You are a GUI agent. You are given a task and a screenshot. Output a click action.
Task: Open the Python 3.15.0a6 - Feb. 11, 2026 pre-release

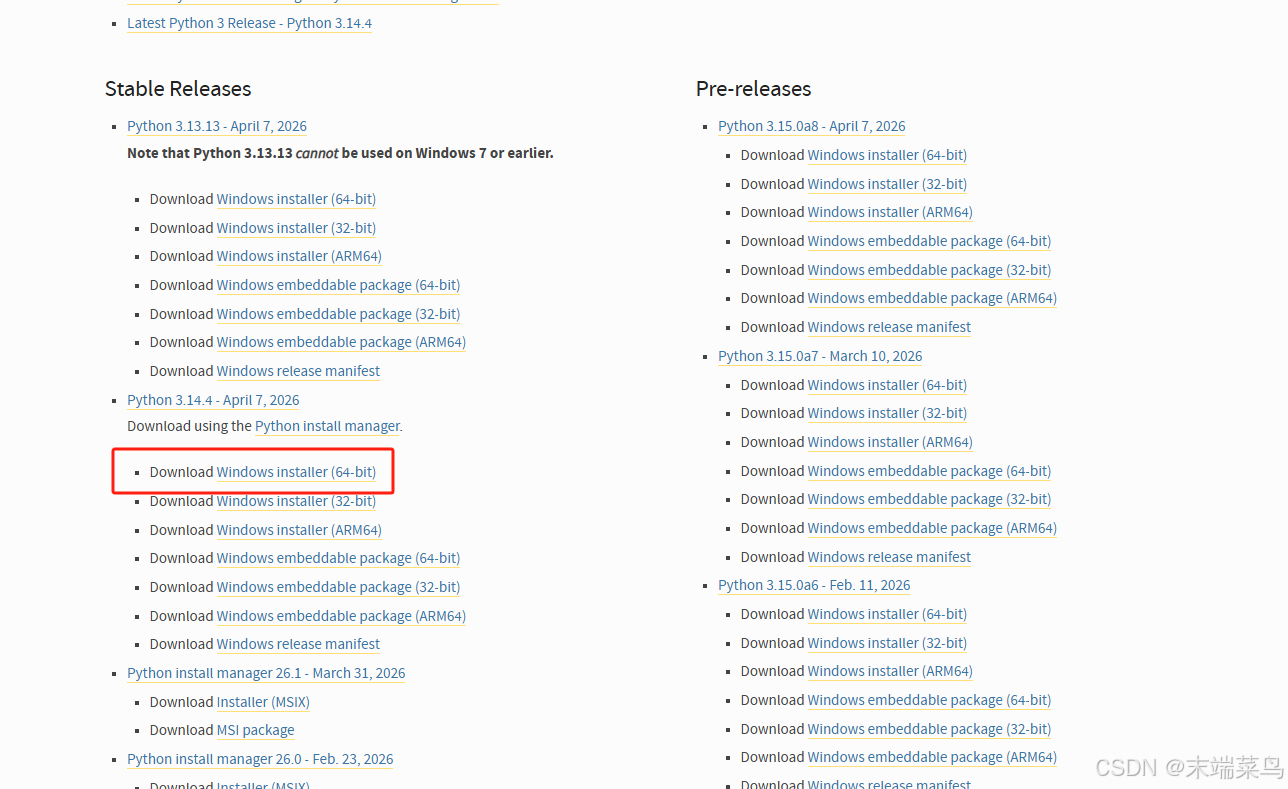coord(814,585)
